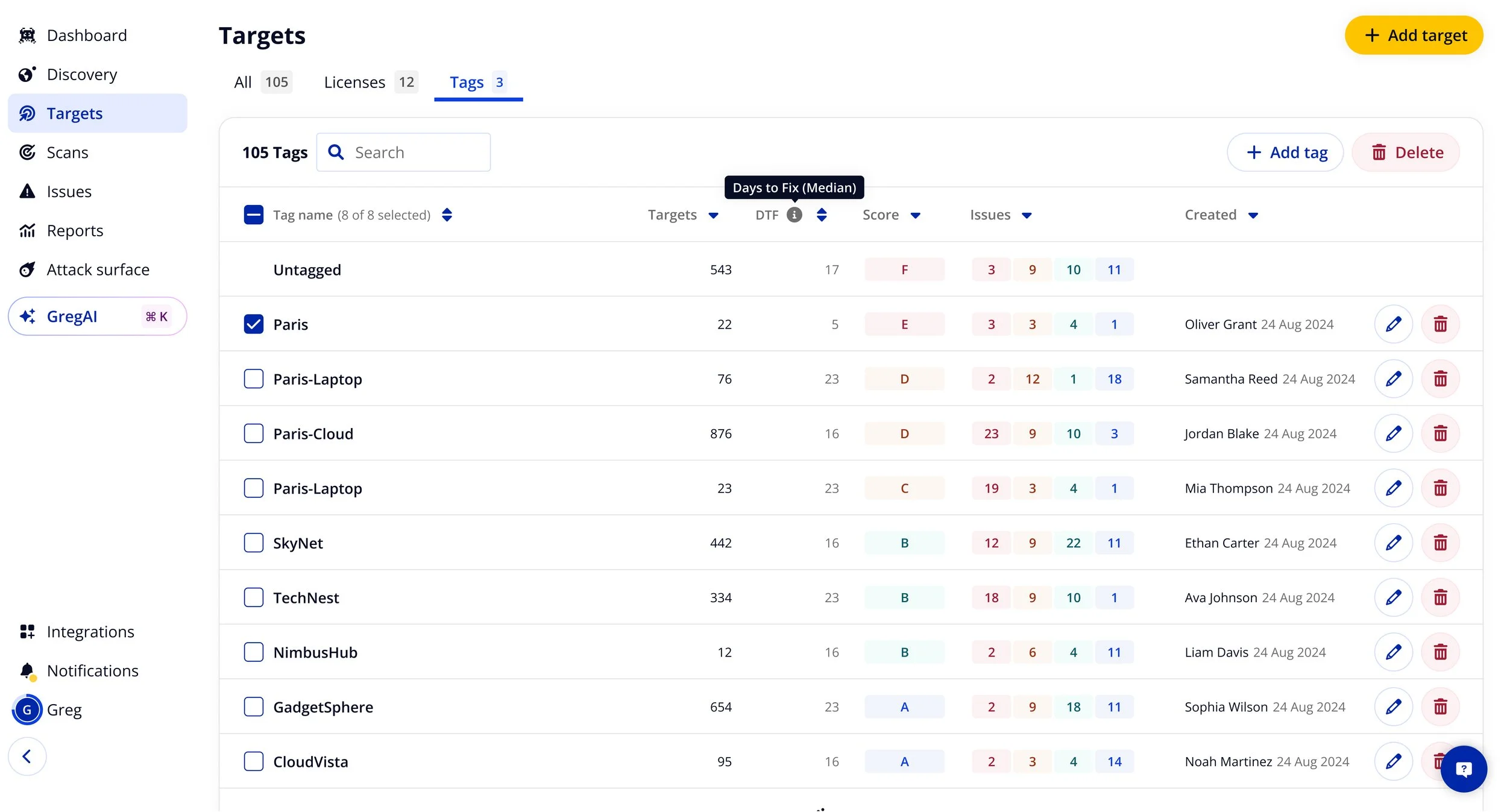Open the DTF info tooltip icon
The width and height of the screenshot is (1507, 812).
click(794, 215)
